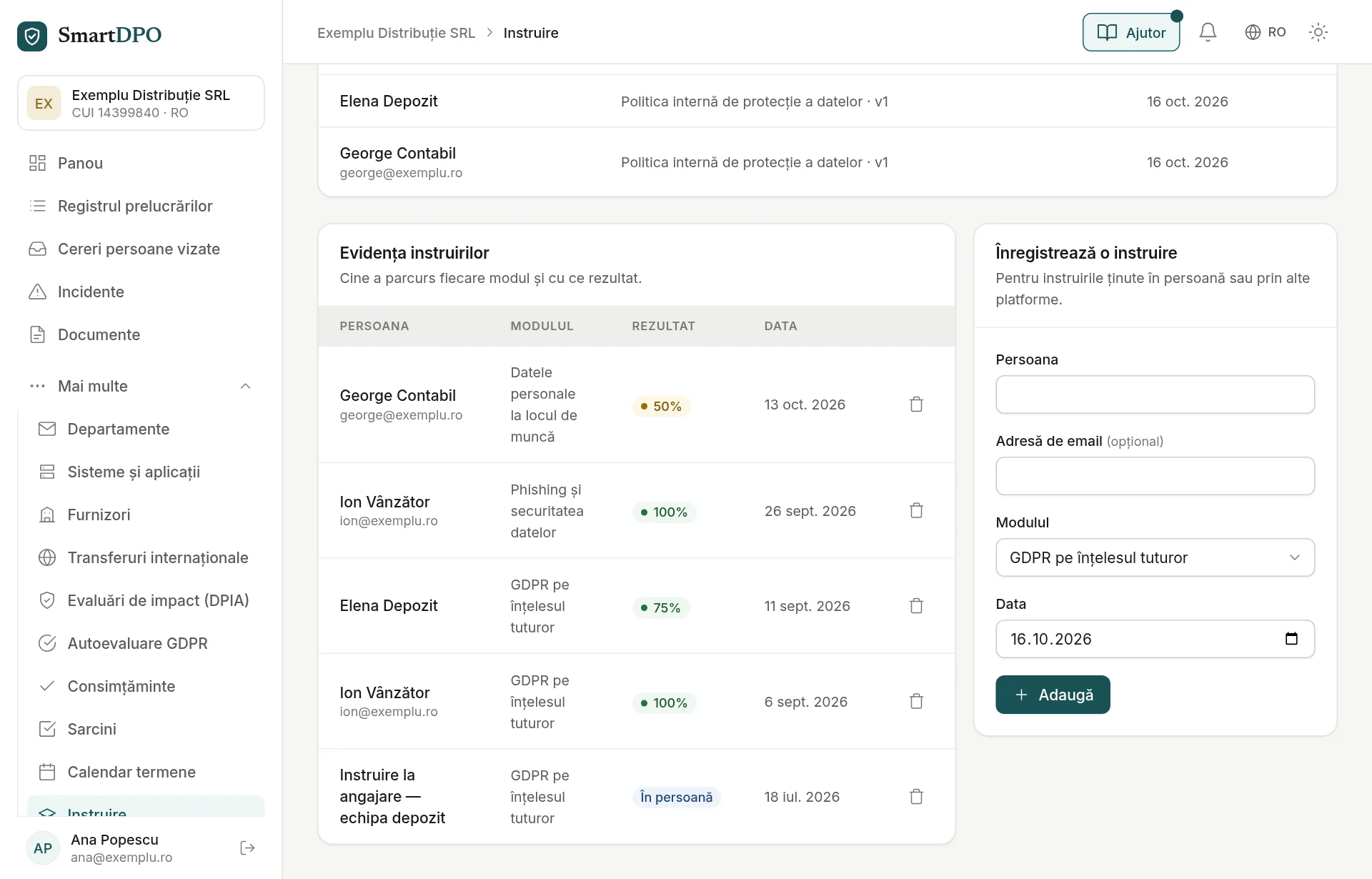
Task: Open Sarcini page
Action: 146,729
